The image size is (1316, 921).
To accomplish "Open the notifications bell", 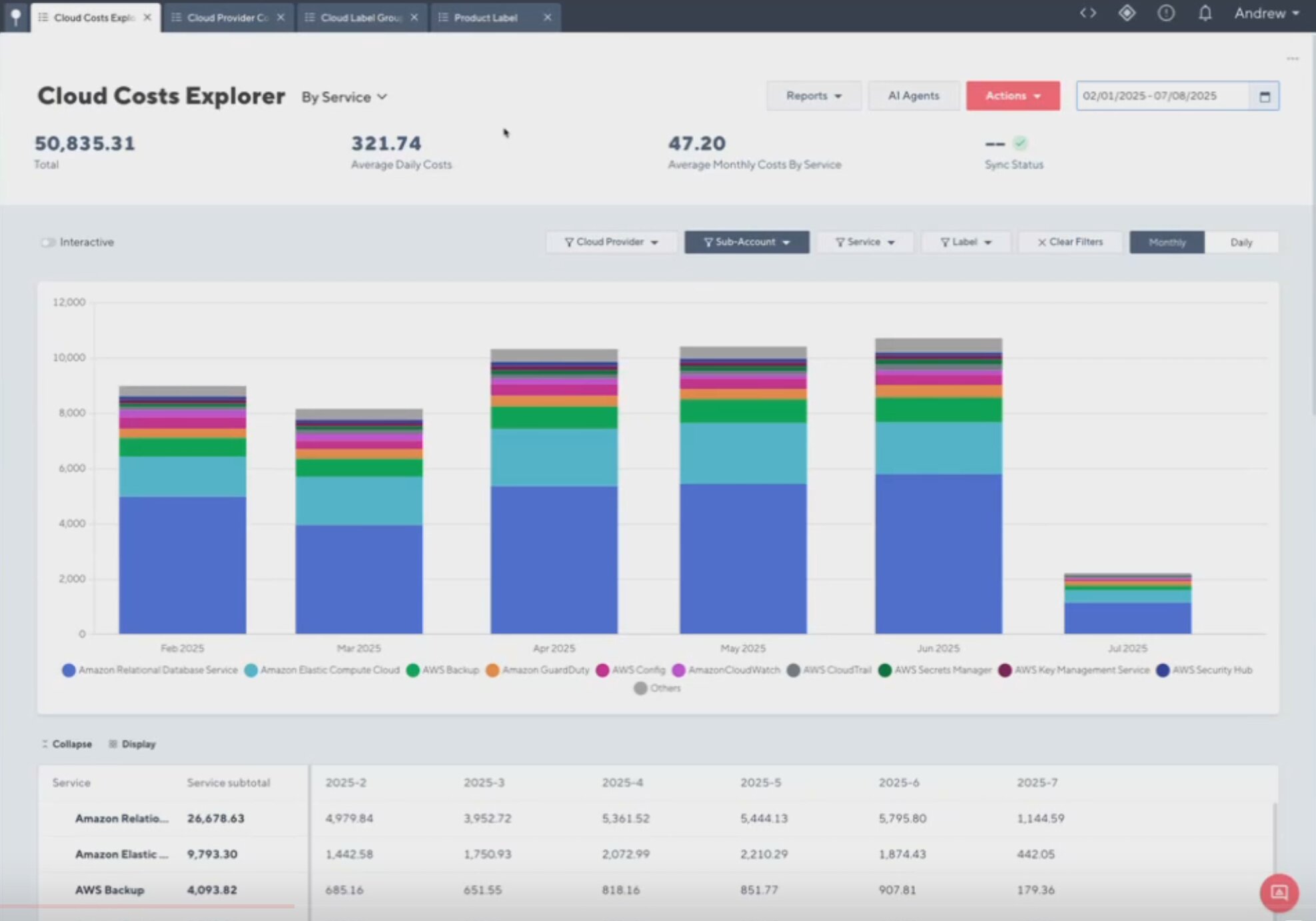I will click(x=1205, y=13).
